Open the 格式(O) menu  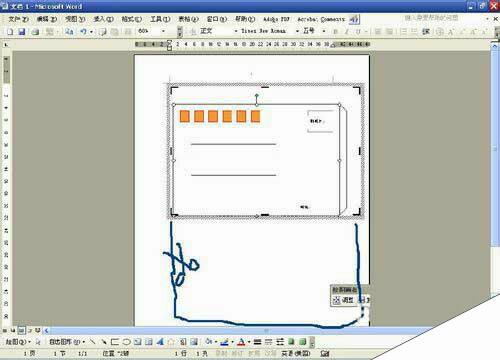(132, 19)
